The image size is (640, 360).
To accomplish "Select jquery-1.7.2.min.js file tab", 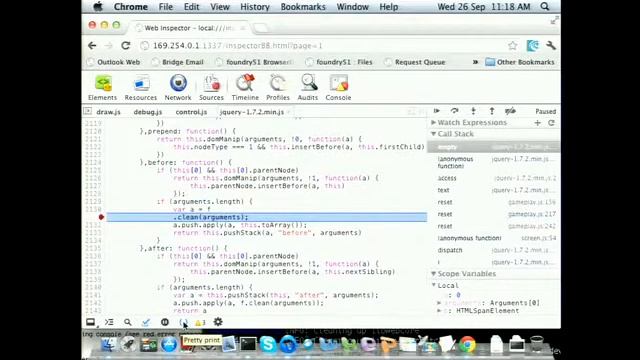I will pyautogui.click(x=251, y=112).
